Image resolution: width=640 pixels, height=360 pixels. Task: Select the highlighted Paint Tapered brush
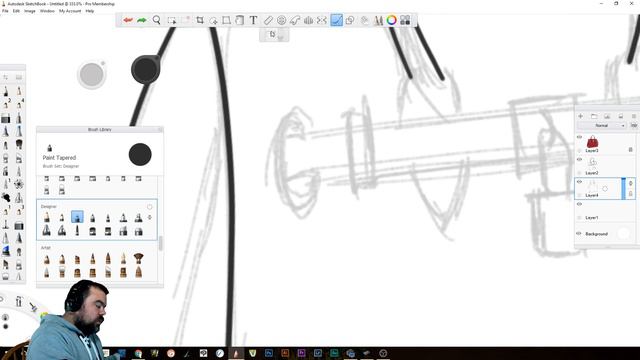tap(77, 217)
